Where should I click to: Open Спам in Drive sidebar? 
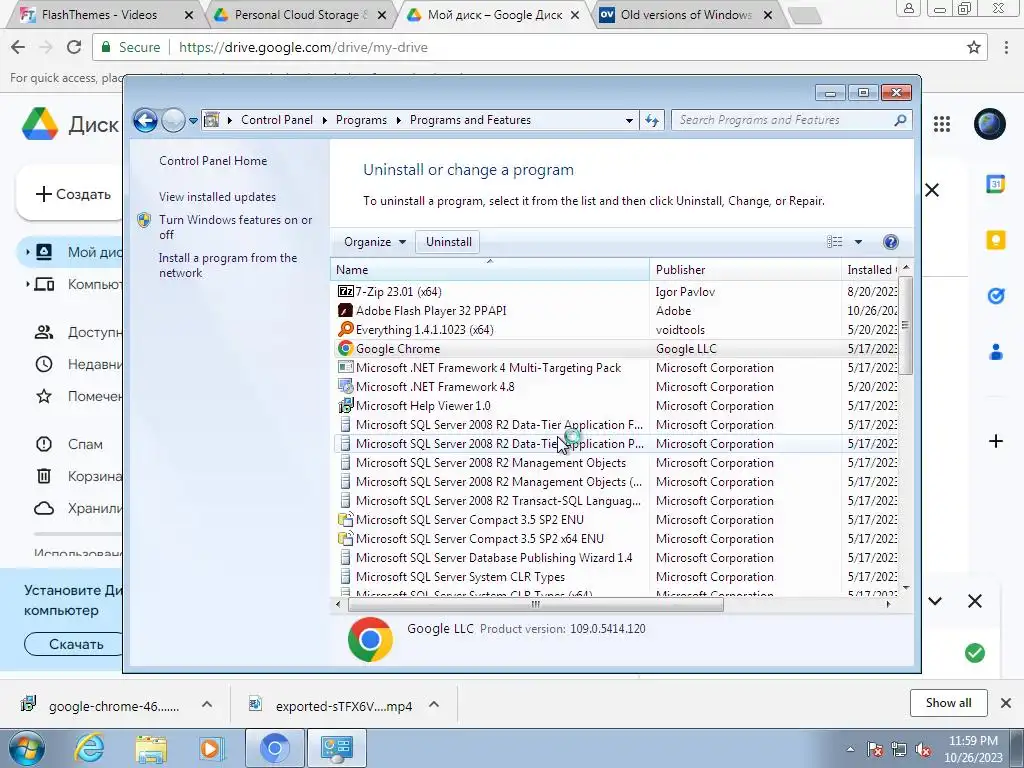point(85,444)
